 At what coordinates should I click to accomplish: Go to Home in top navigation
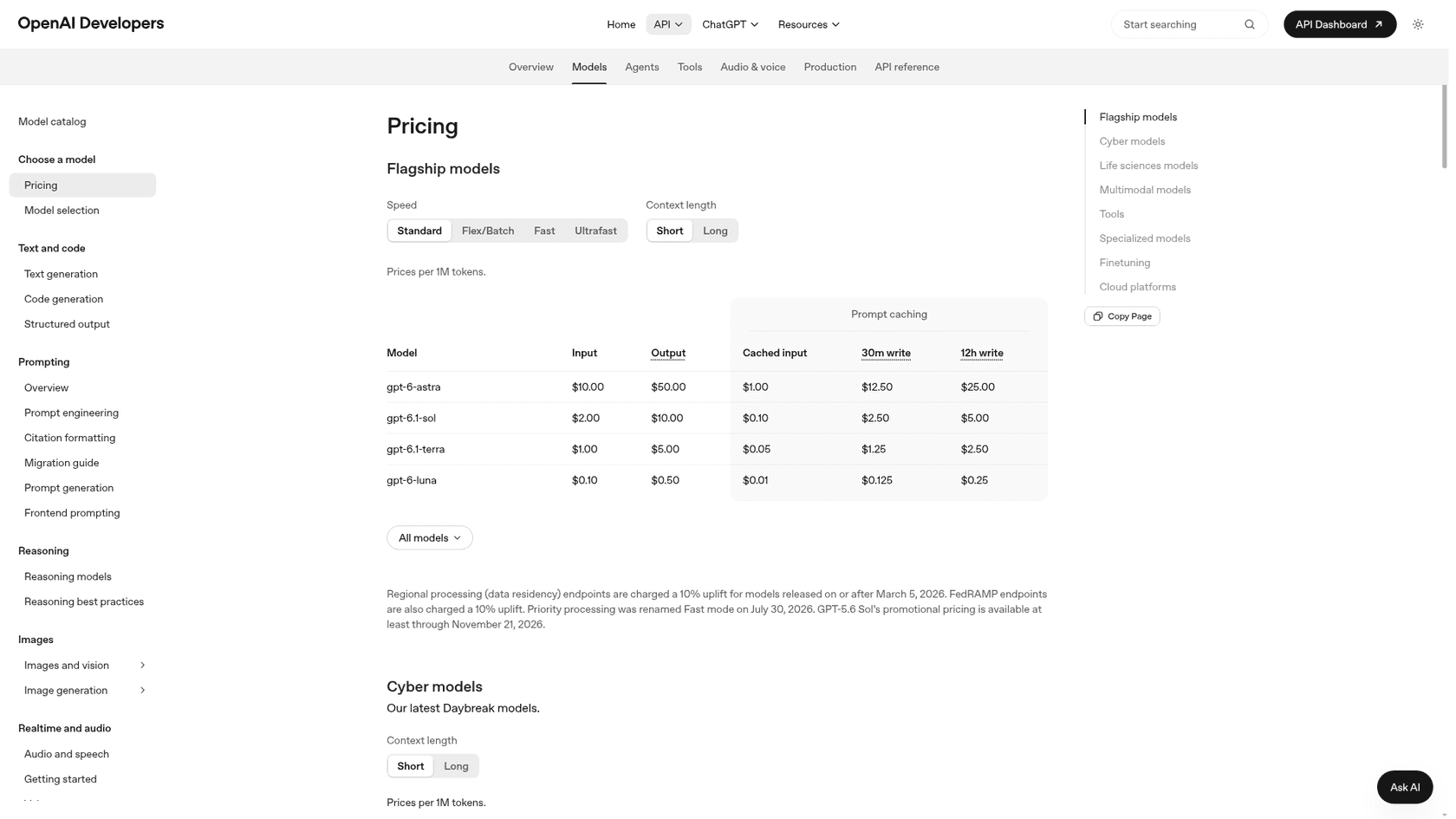point(621,24)
